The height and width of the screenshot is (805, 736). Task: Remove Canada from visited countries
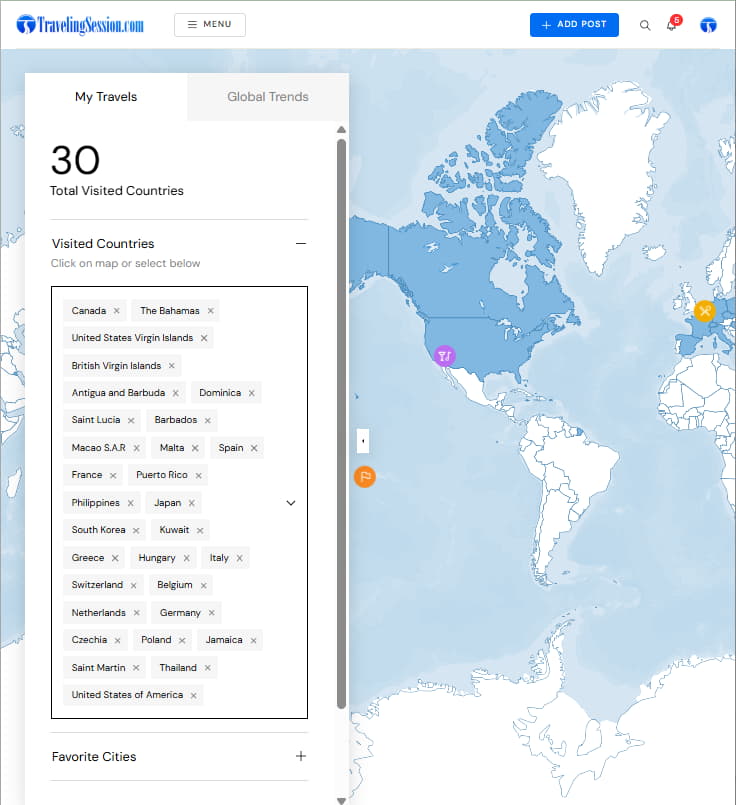[117, 311]
